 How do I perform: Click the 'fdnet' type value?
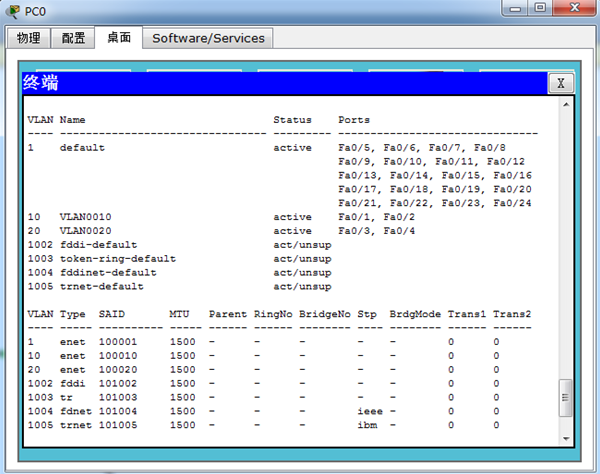(76, 411)
